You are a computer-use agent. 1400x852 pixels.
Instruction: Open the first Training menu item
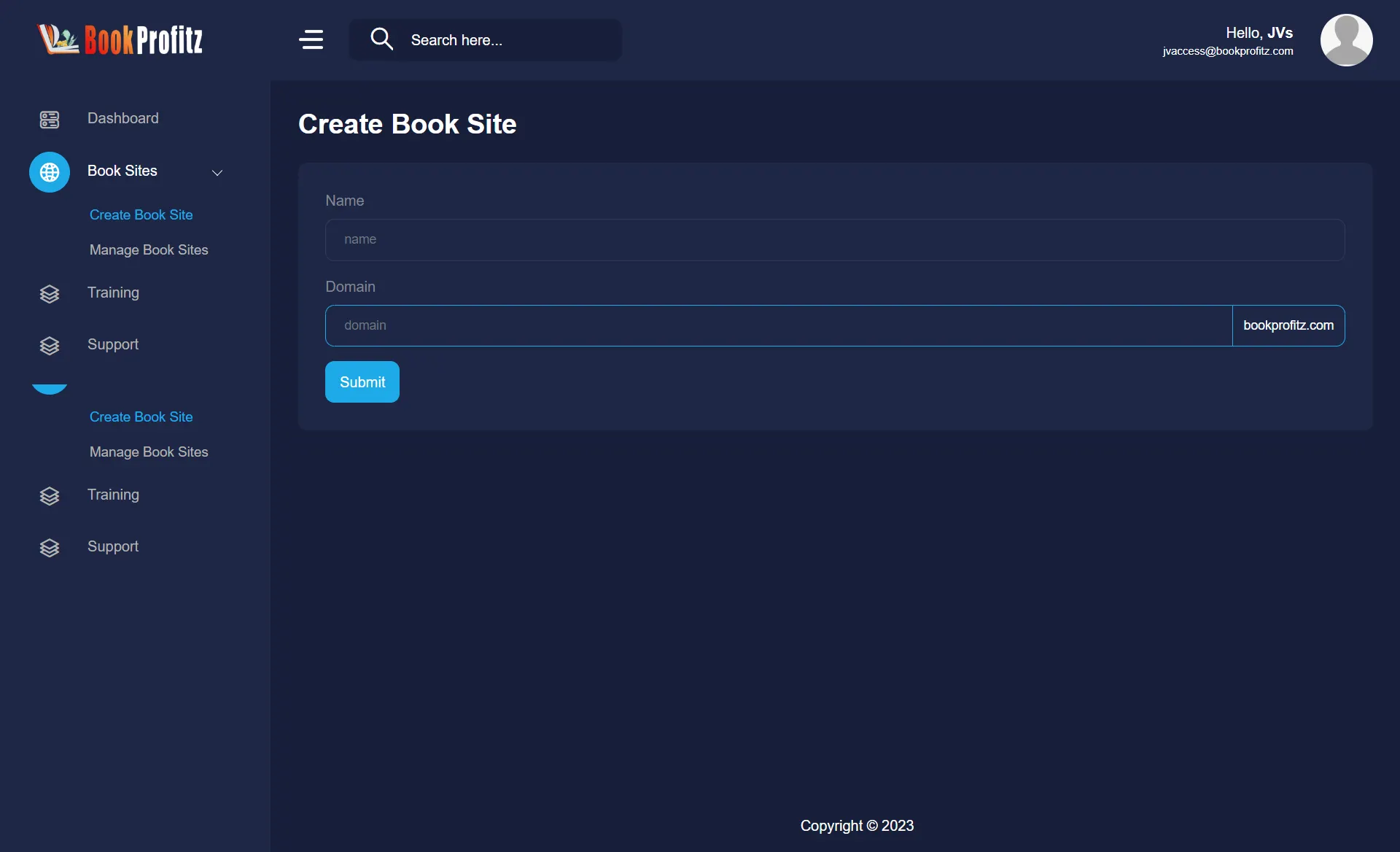click(113, 293)
